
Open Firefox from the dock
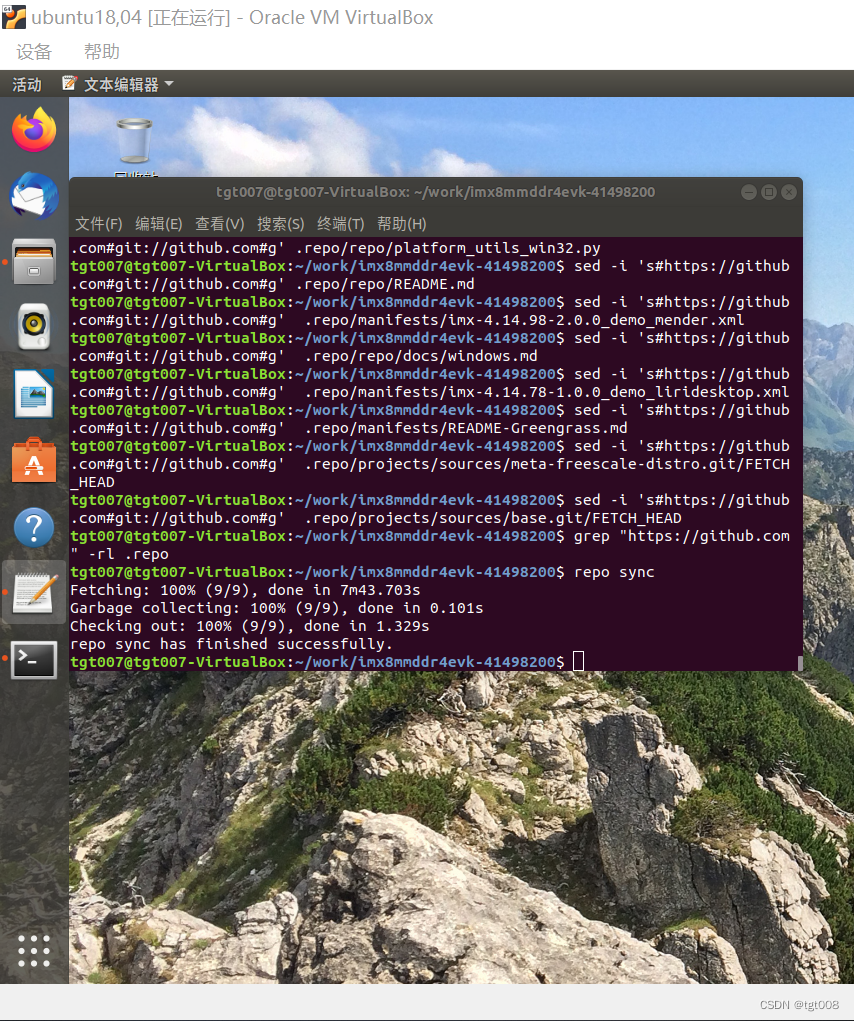click(34, 130)
